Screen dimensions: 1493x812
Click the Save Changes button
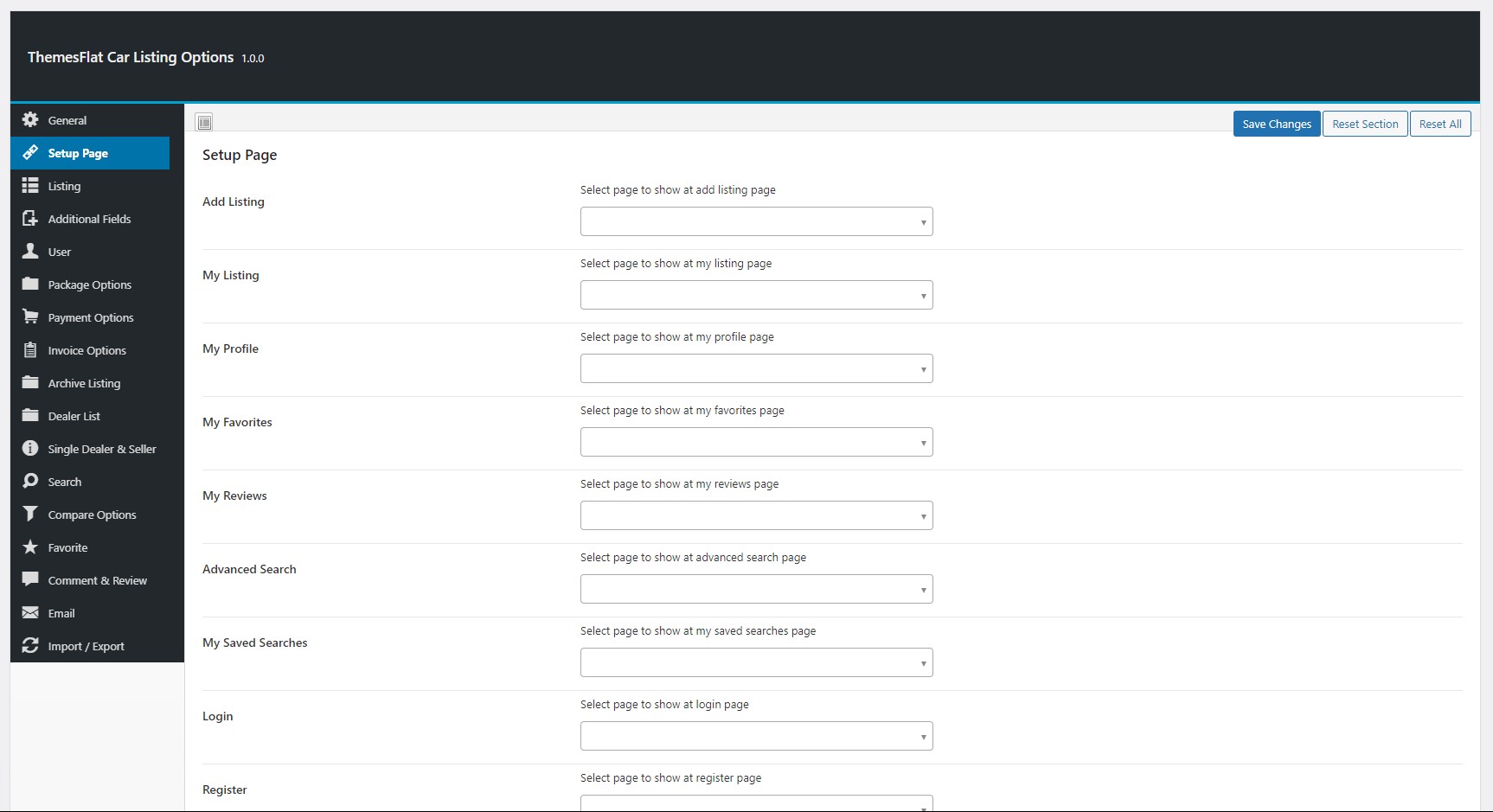point(1277,124)
